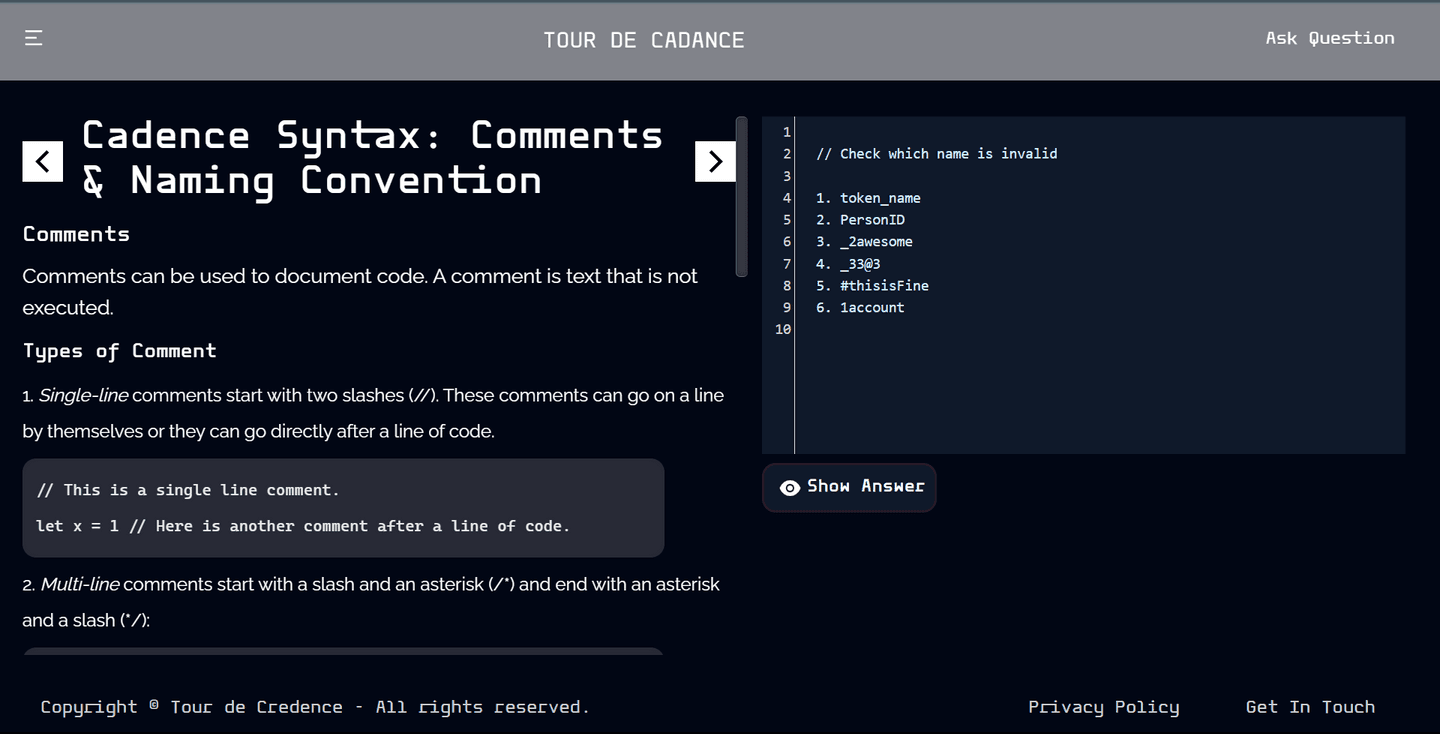
Task: Click the line '6. 1account' in editor
Action: tap(860, 308)
